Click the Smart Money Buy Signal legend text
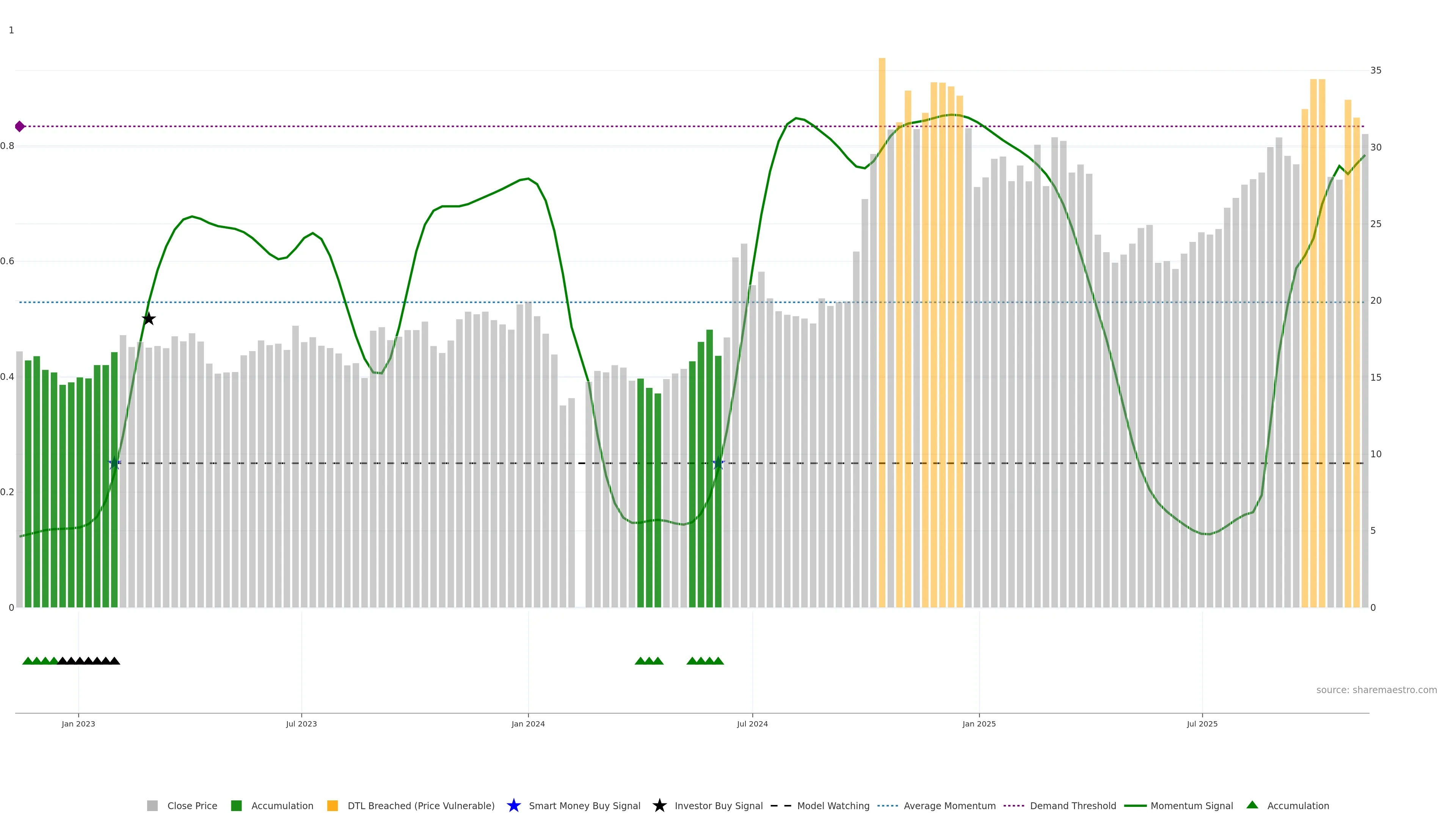This screenshot has width=1456, height=819. [x=584, y=806]
